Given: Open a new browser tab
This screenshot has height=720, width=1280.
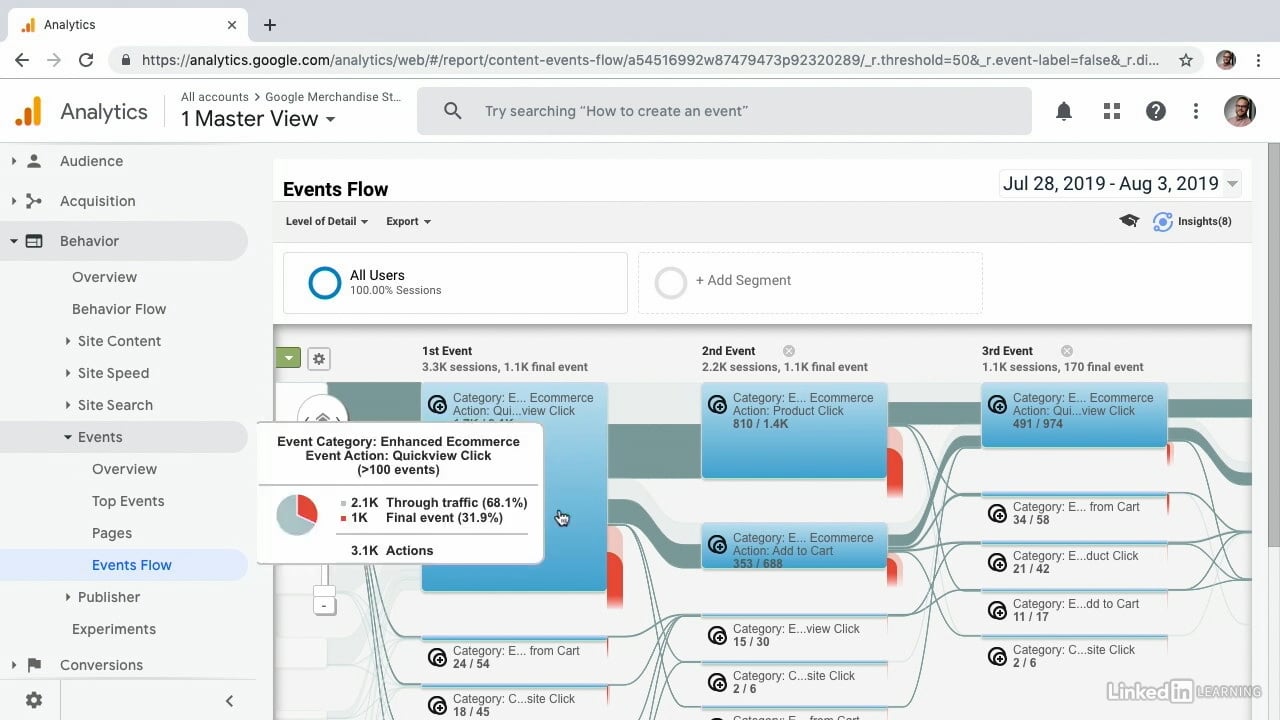Looking at the screenshot, I should [270, 25].
